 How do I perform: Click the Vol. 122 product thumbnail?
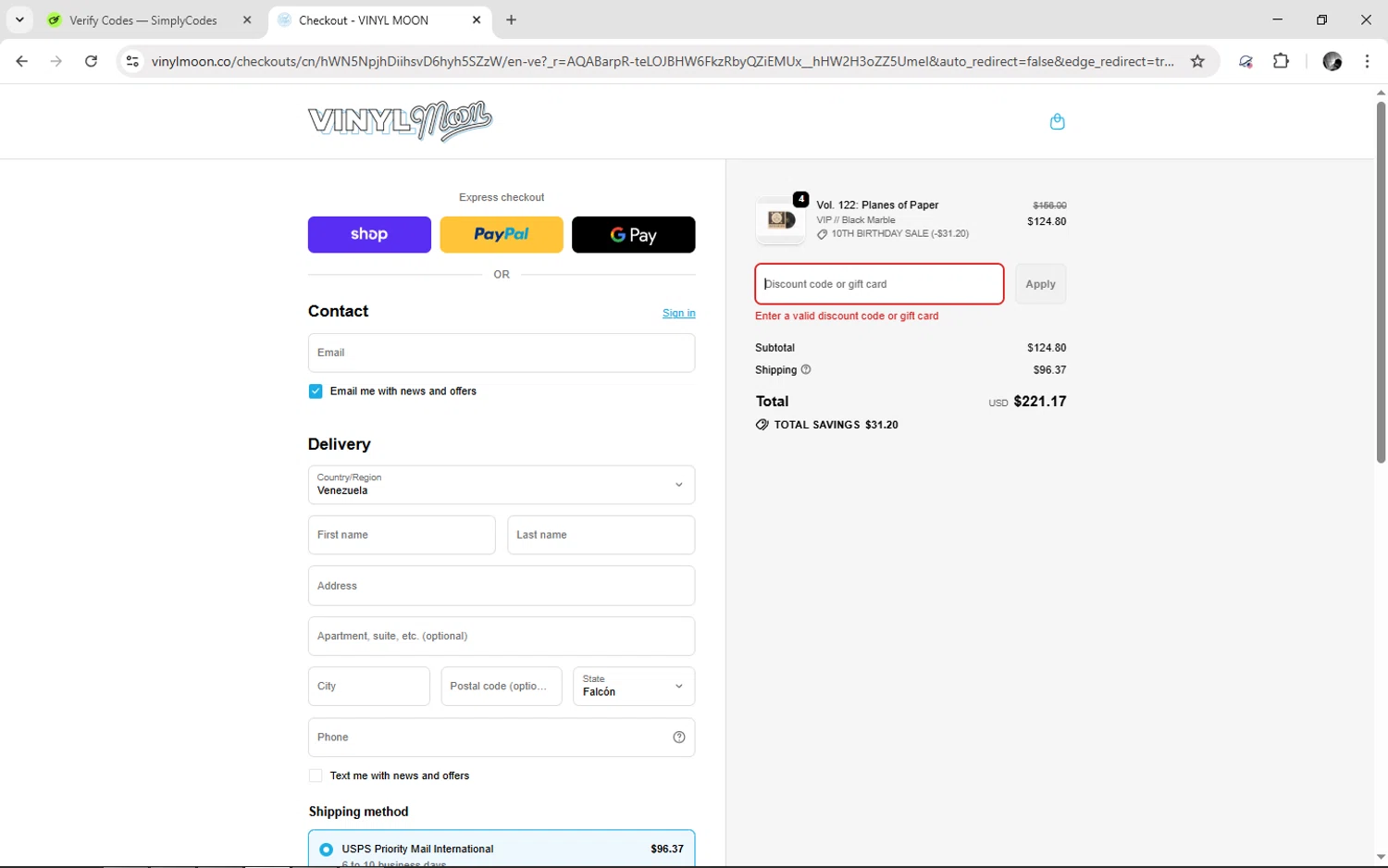pos(780,219)
